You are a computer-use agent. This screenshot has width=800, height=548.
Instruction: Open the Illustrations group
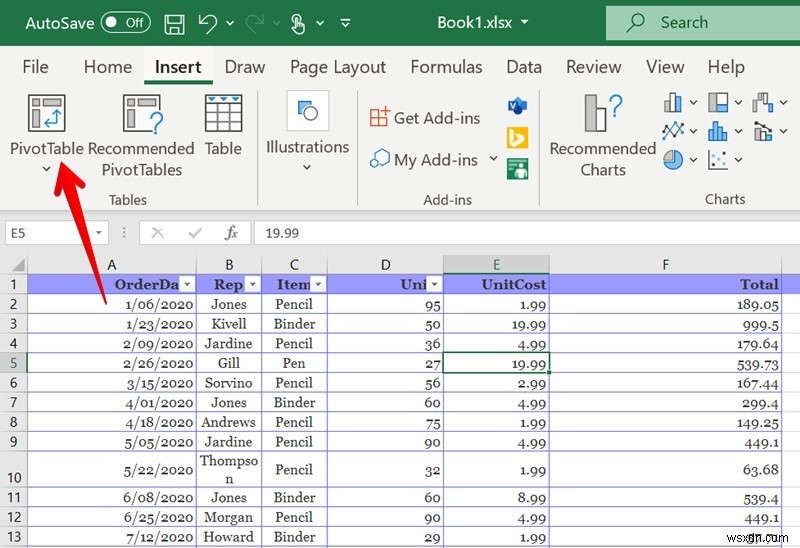[307, 131]
